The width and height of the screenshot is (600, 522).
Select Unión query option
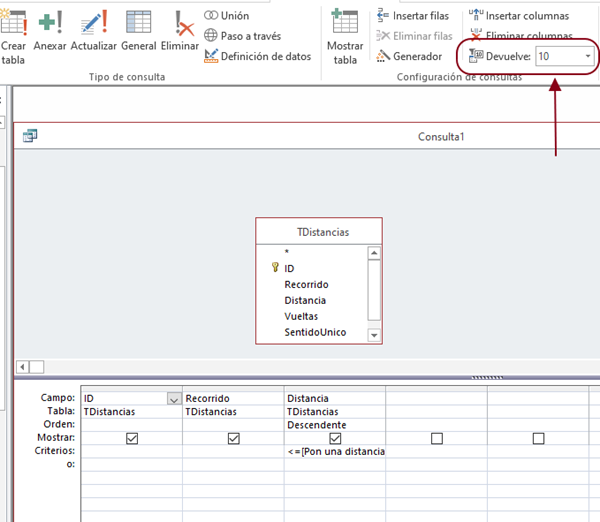click(x=227, y=16)
